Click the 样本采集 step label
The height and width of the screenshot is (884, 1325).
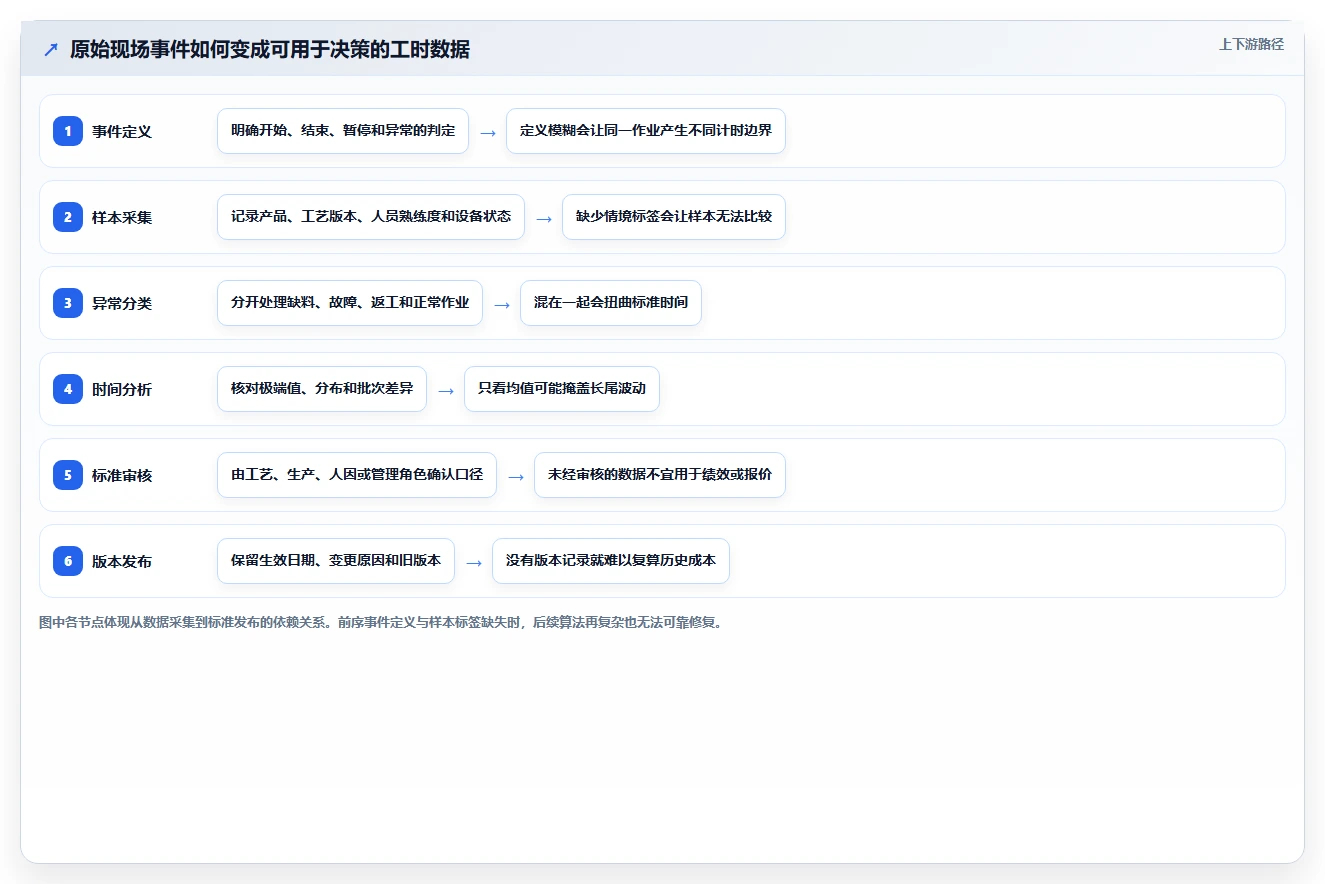pos(122,217)
